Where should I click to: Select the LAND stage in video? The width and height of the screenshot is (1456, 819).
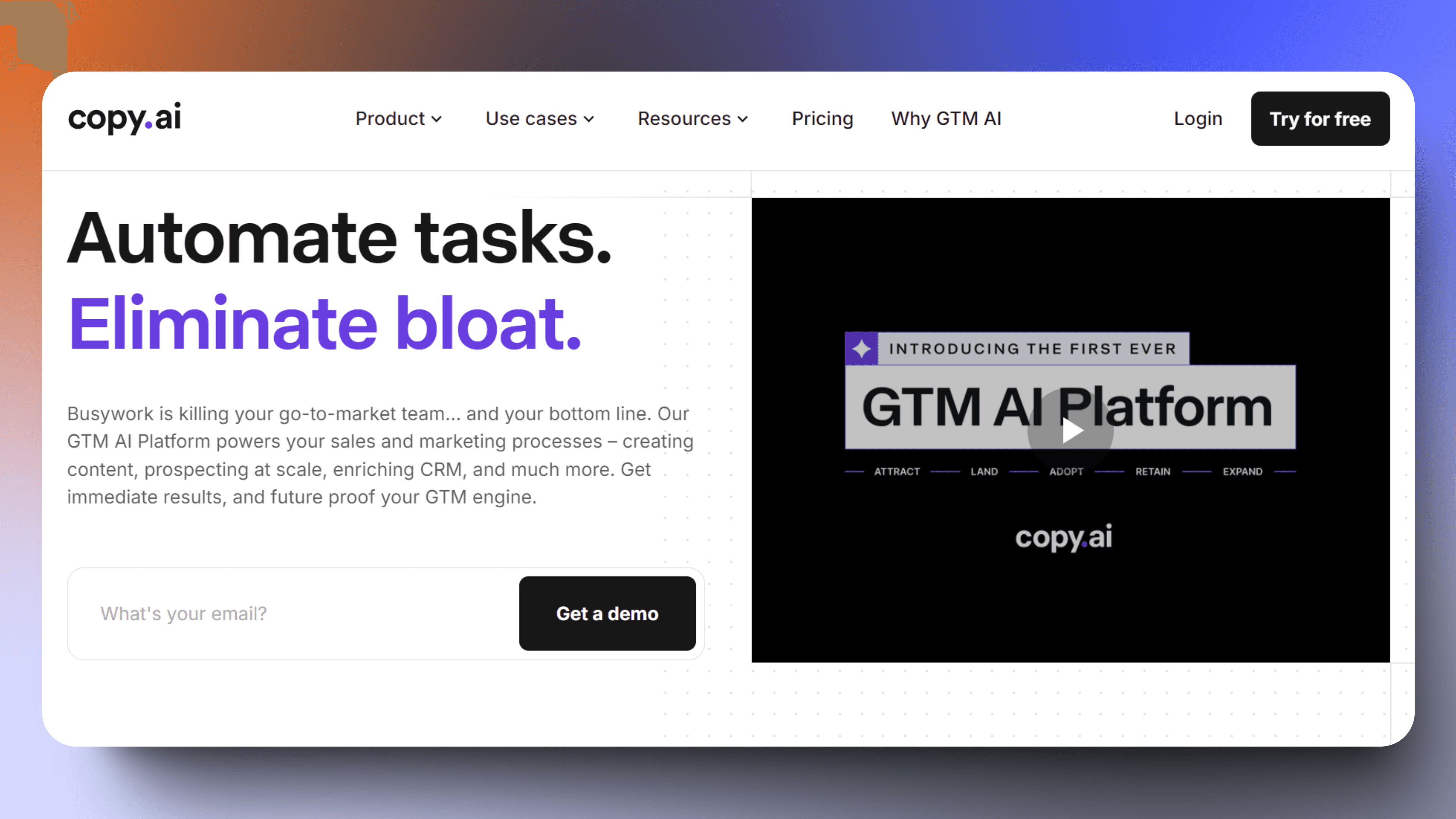tap(984, 471)
